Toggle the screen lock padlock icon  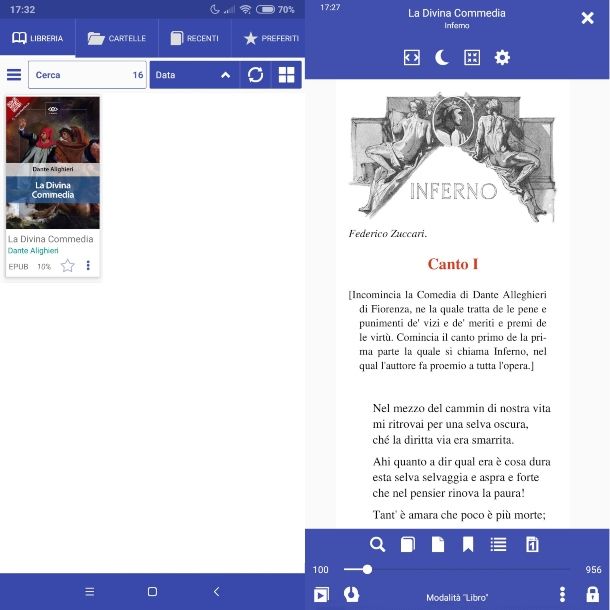pyautogui.click(x=592, y=594)
